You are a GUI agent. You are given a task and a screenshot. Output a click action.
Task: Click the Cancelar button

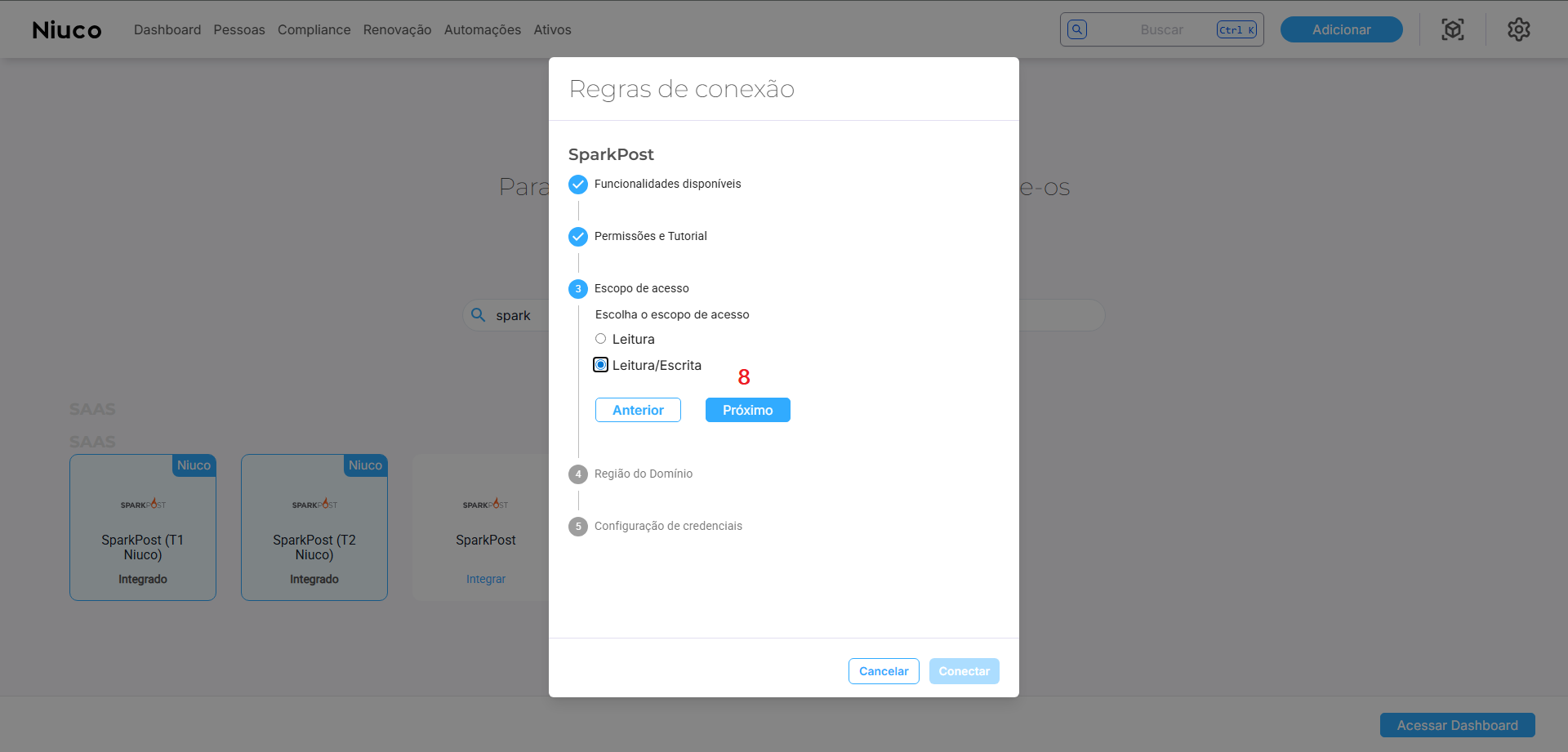pos(884,671)
